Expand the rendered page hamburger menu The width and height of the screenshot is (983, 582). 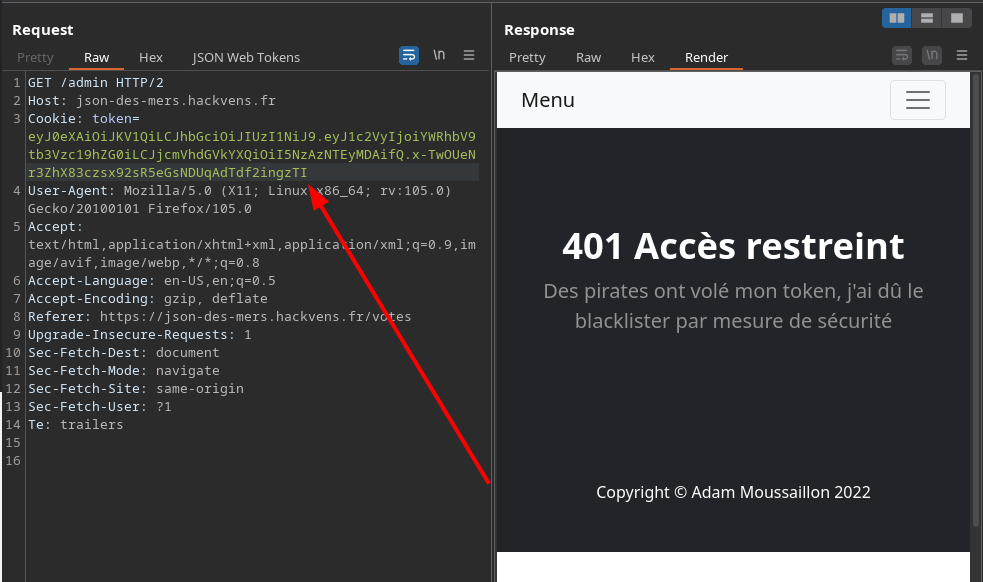coord(917,100)
